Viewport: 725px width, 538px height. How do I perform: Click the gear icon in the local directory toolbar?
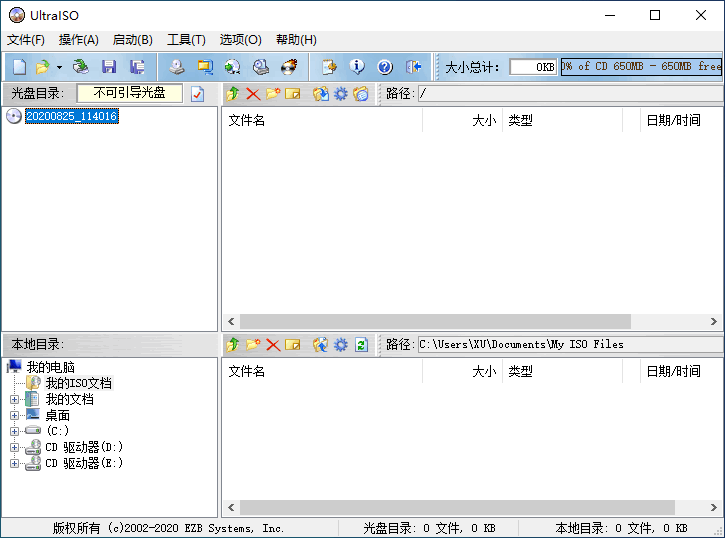point(341,345)
